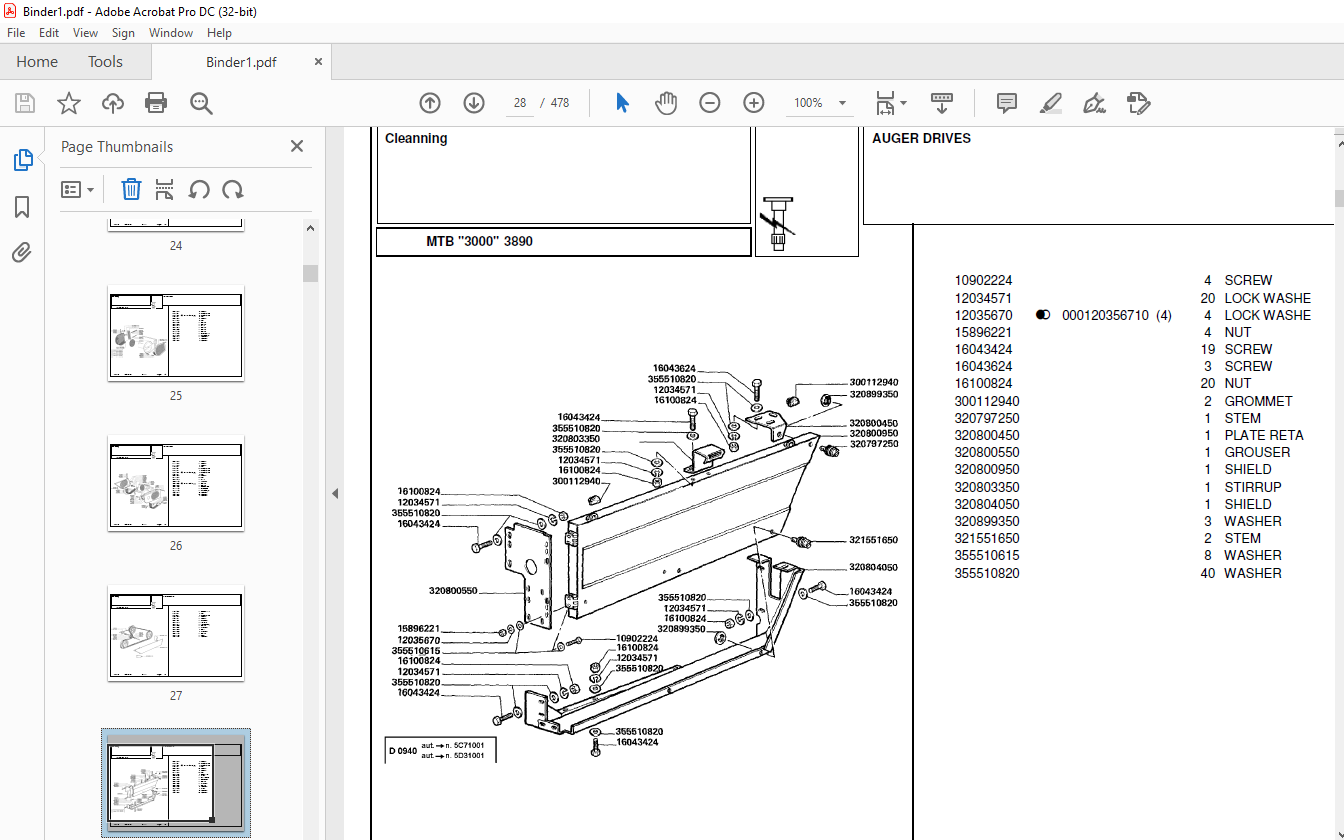
Task: Go to next page arrow
Action: pyautogui.click(x=474, y=103)
